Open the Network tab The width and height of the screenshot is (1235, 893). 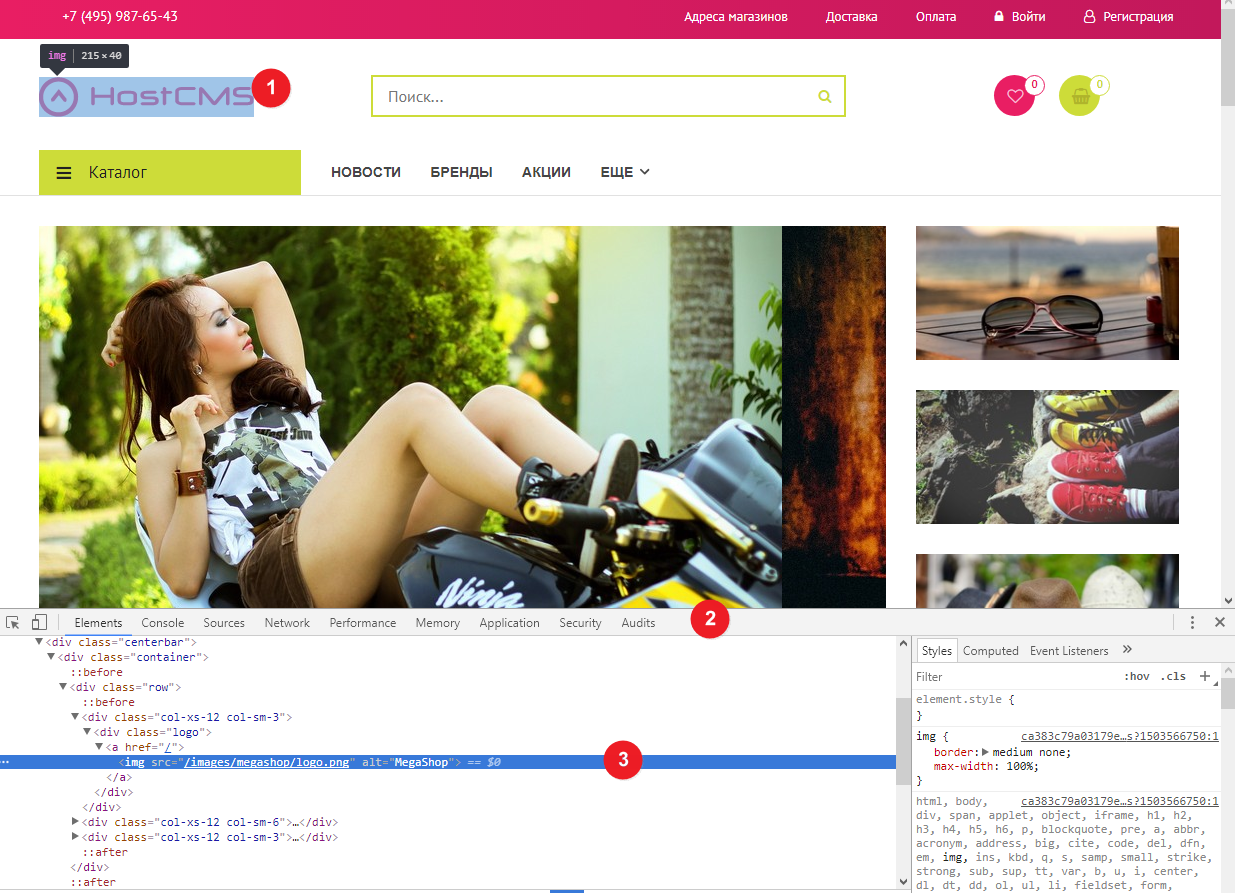[287, 622]
